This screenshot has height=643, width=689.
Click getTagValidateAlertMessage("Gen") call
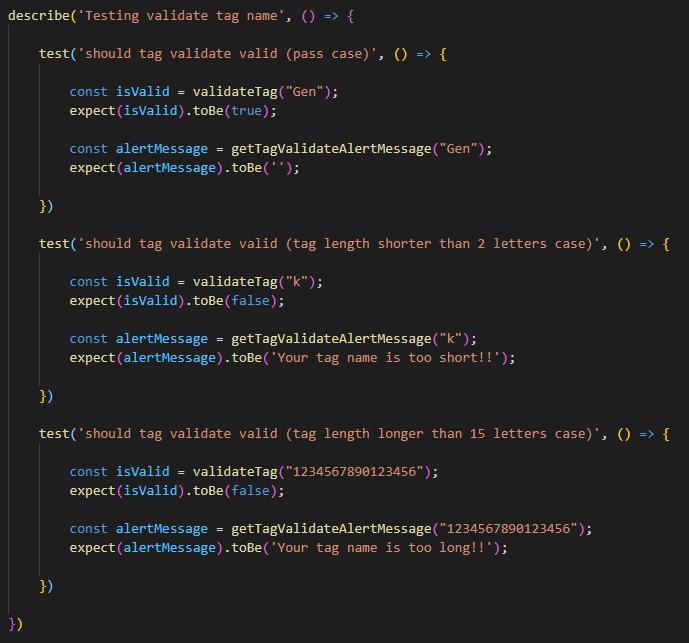coord(358,149)
